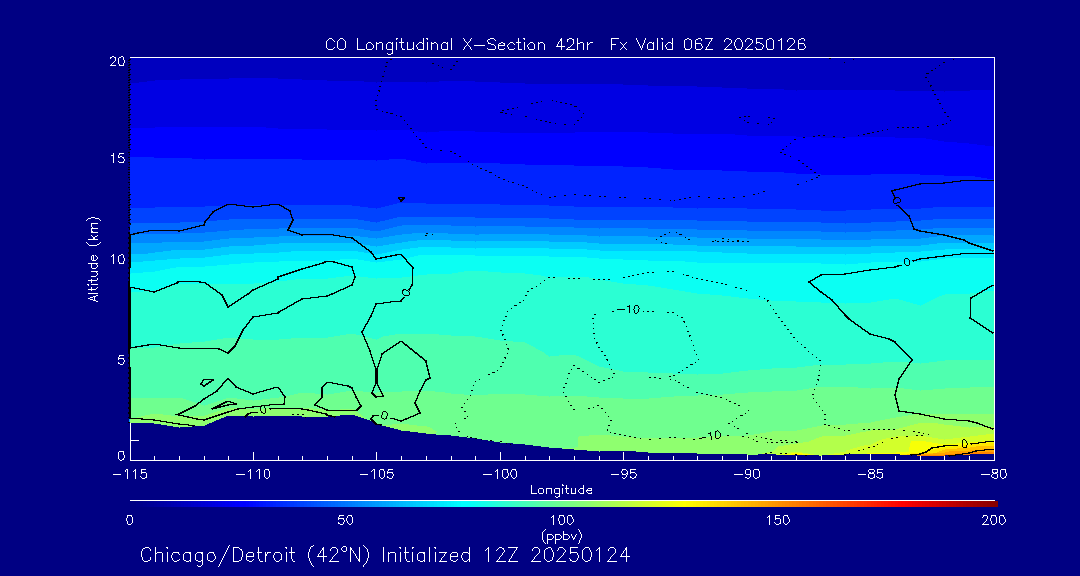The image size is (1080, 576).
Task: Click the '-115' longitude axis tick label
Action: pyautogui.click(x=129, y=475)
